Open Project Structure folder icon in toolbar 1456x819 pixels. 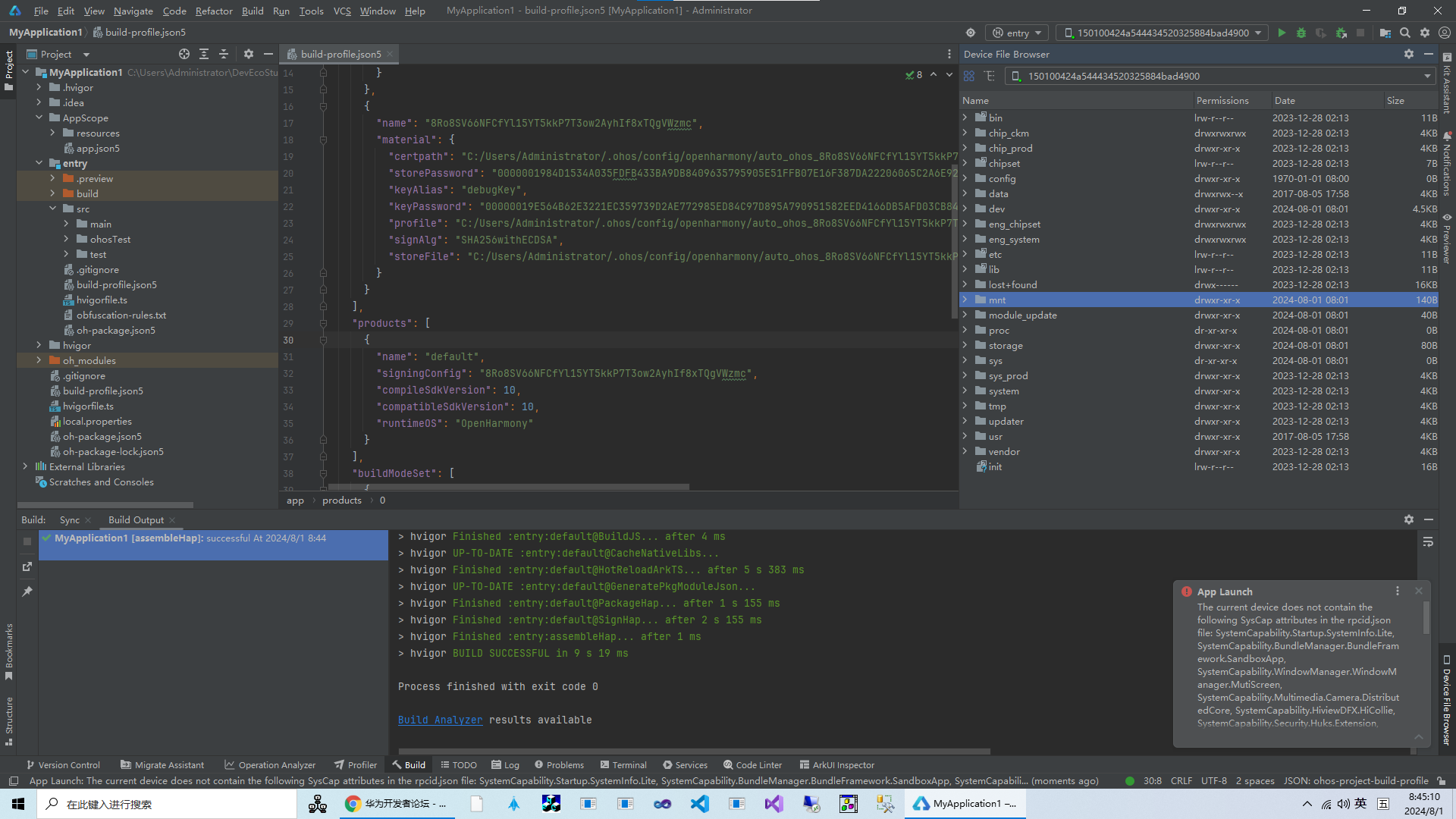[1385, 33]
